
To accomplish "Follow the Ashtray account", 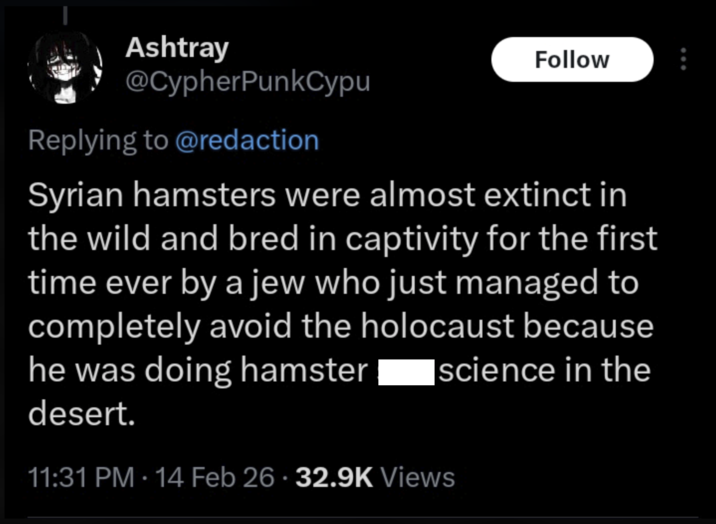I will tap(572, 60).
